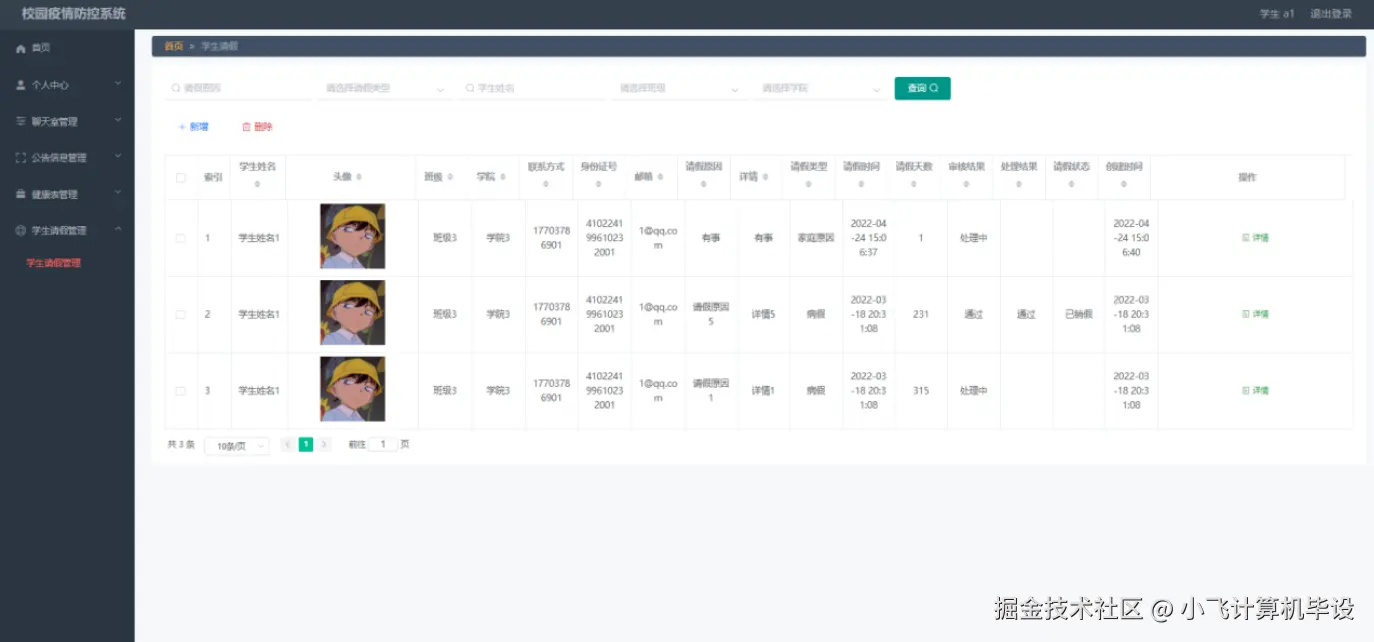
Task: Click the 已销假 status in row 2
Action: click(x=1079, y=314)
